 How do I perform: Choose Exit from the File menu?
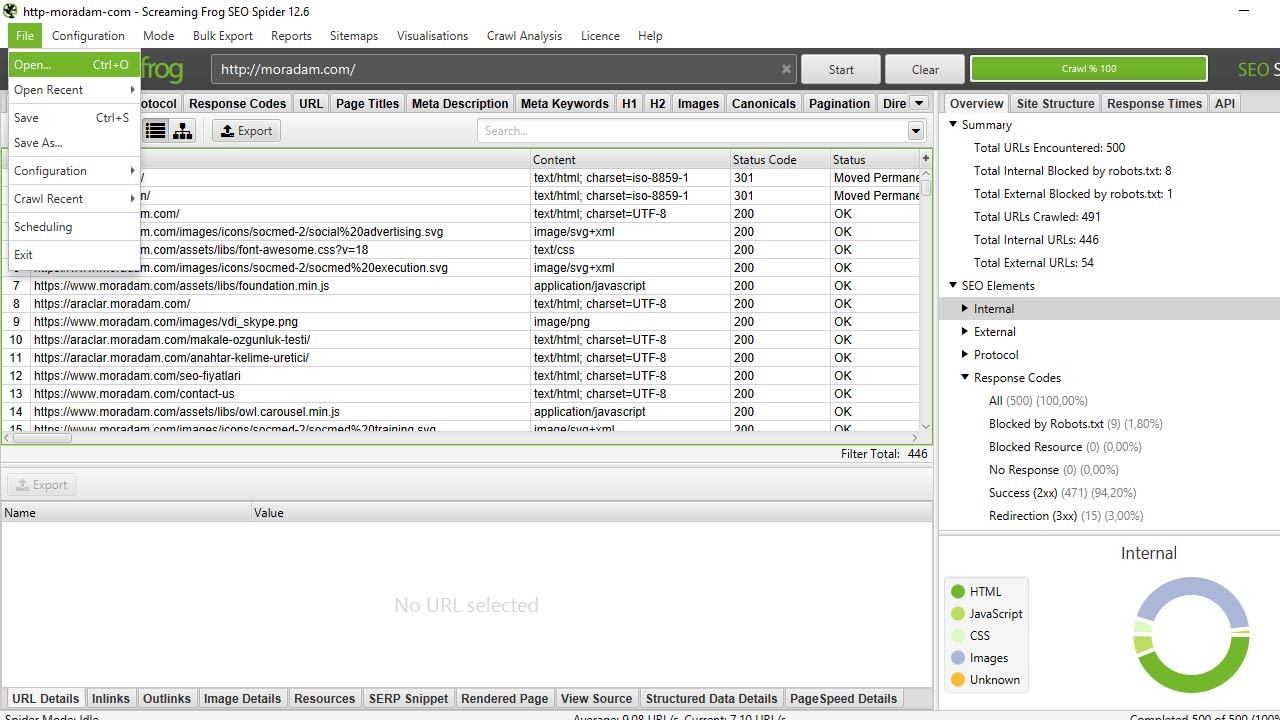pyautogui.click(x=74, y=255)
